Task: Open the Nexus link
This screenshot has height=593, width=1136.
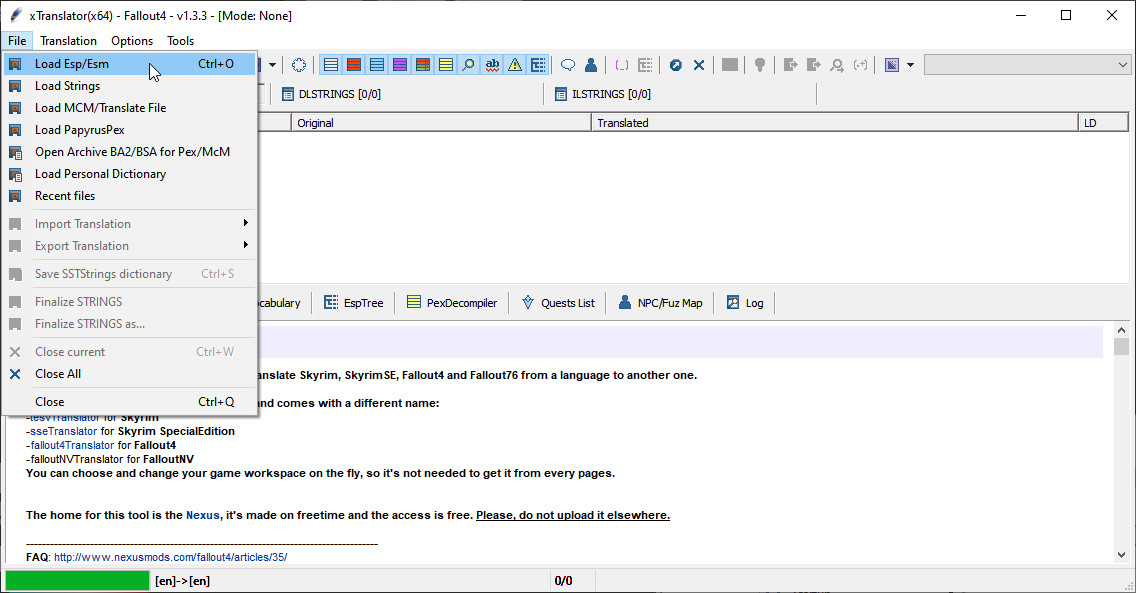Action: [x=203, y=515]
